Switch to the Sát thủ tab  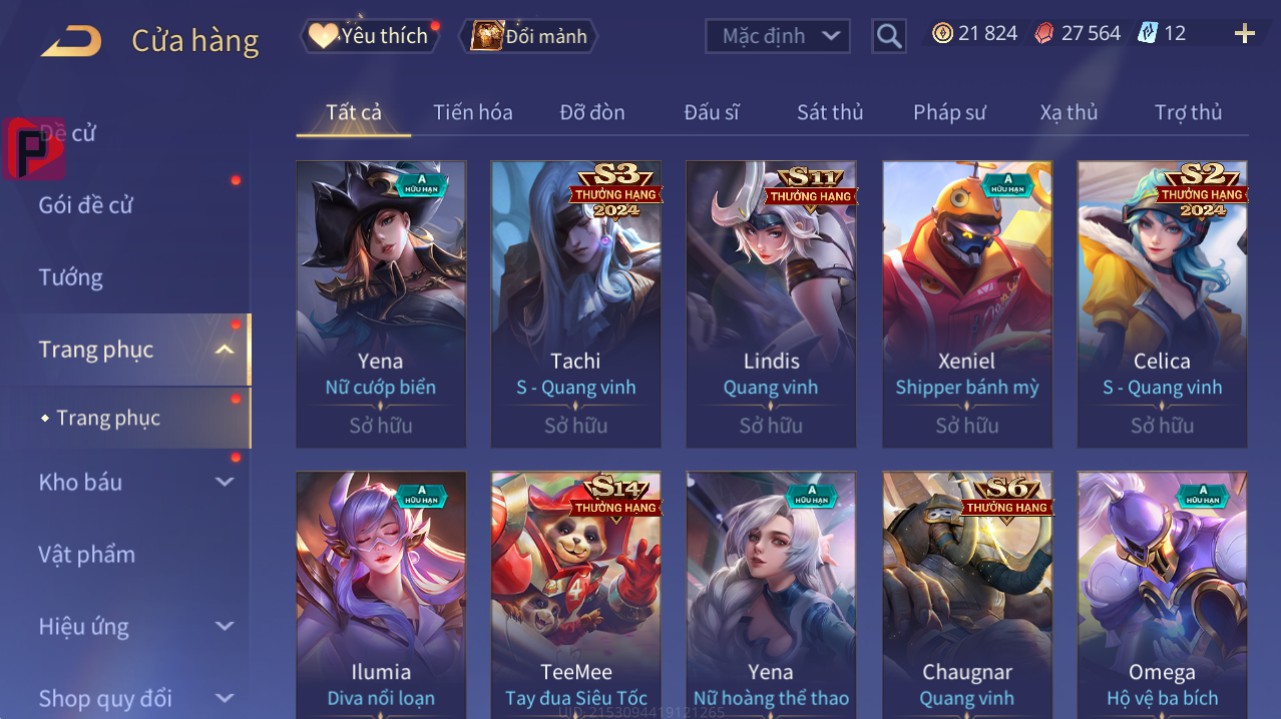tap(830, 112)
